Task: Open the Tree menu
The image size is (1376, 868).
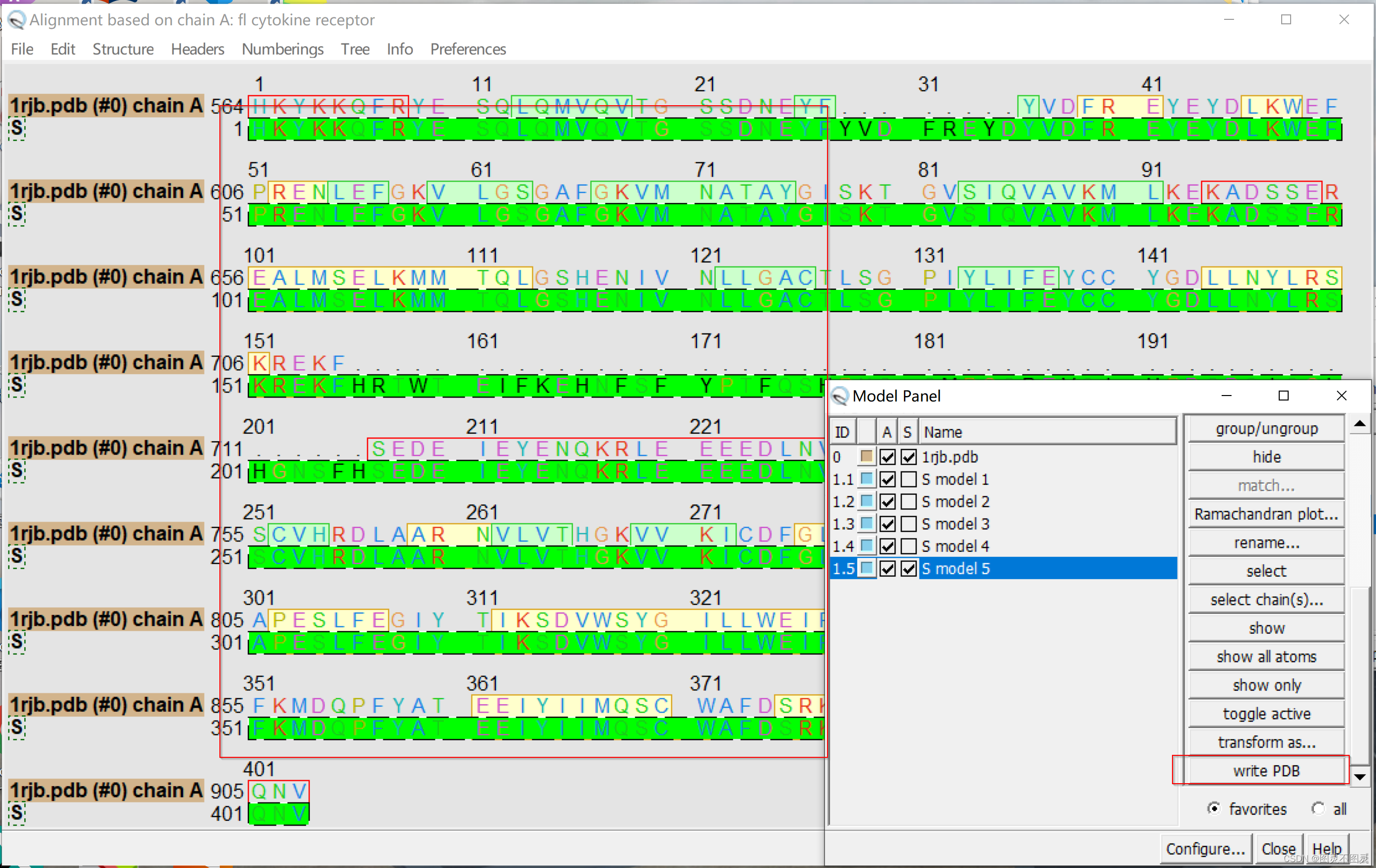Action: (x=355, y=49)
